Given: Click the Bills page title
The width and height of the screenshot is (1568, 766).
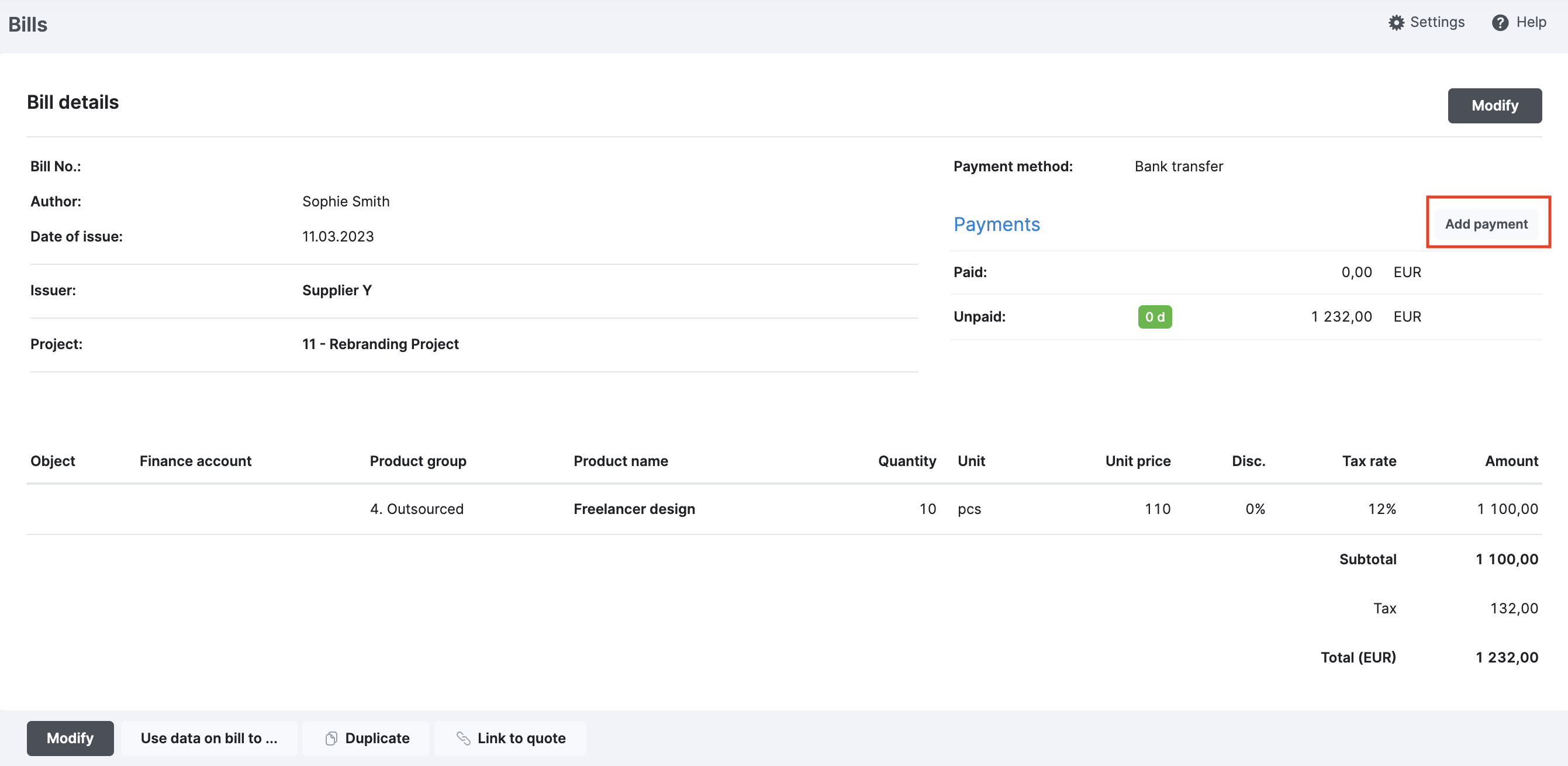Looking at the screenshot, I should click(x=27, y=25).
